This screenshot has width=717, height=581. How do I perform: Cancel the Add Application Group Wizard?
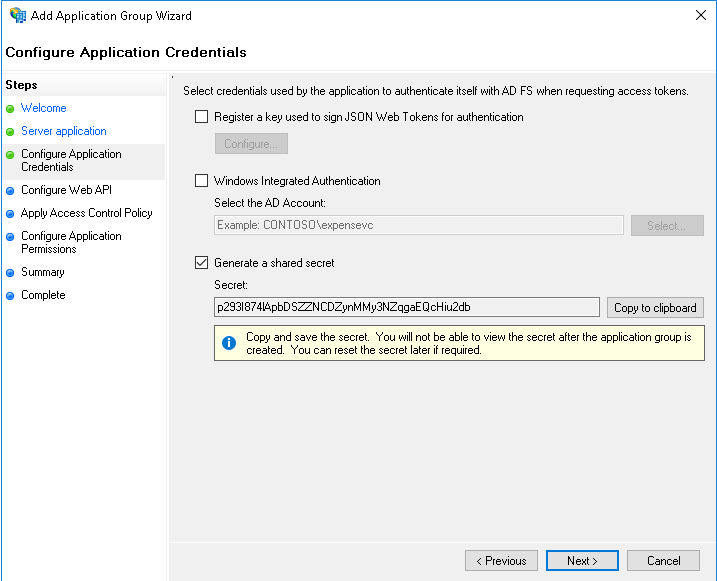click(x=664, y=561)
